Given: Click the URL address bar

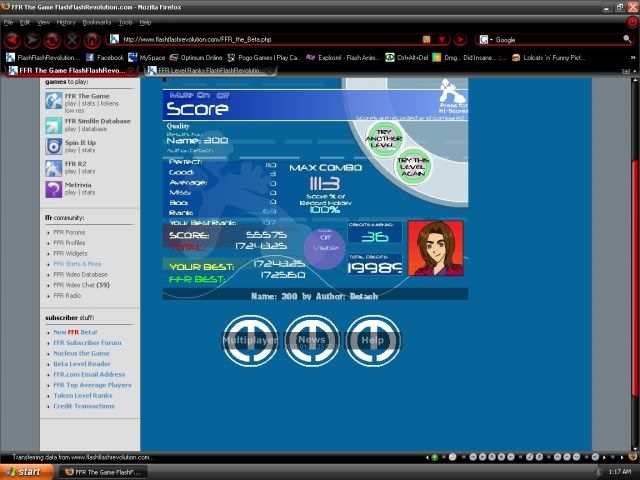Looking at the screenshot, I should pos(260,40).
